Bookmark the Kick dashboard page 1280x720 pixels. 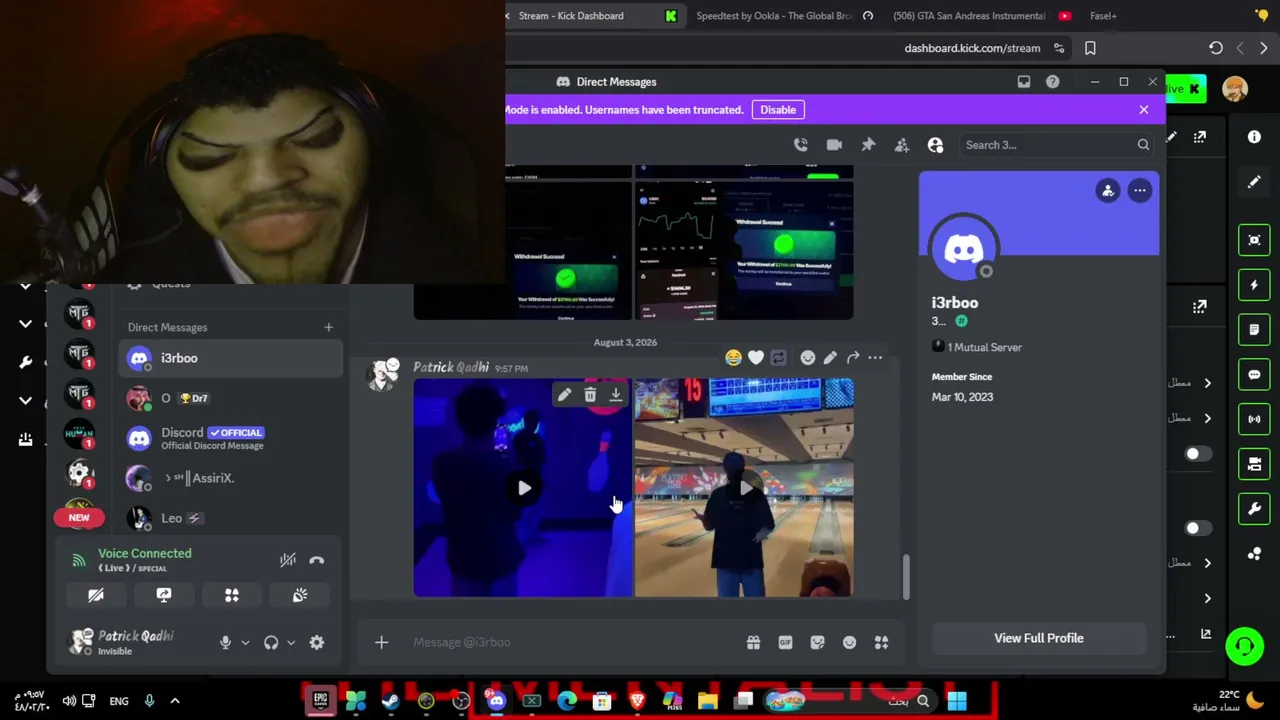(x=1090, y=48)
